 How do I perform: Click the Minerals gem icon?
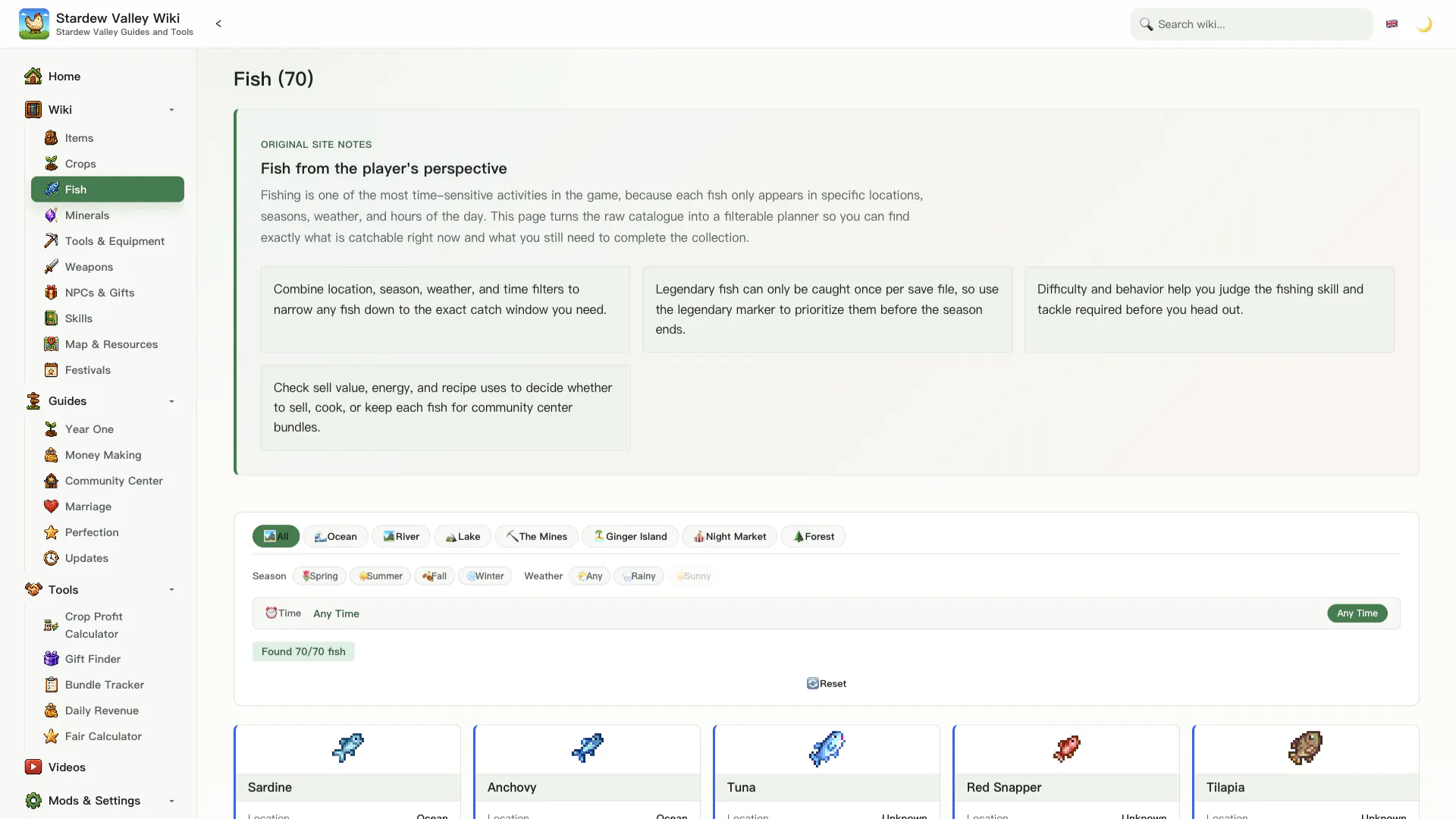coord(51,215)
